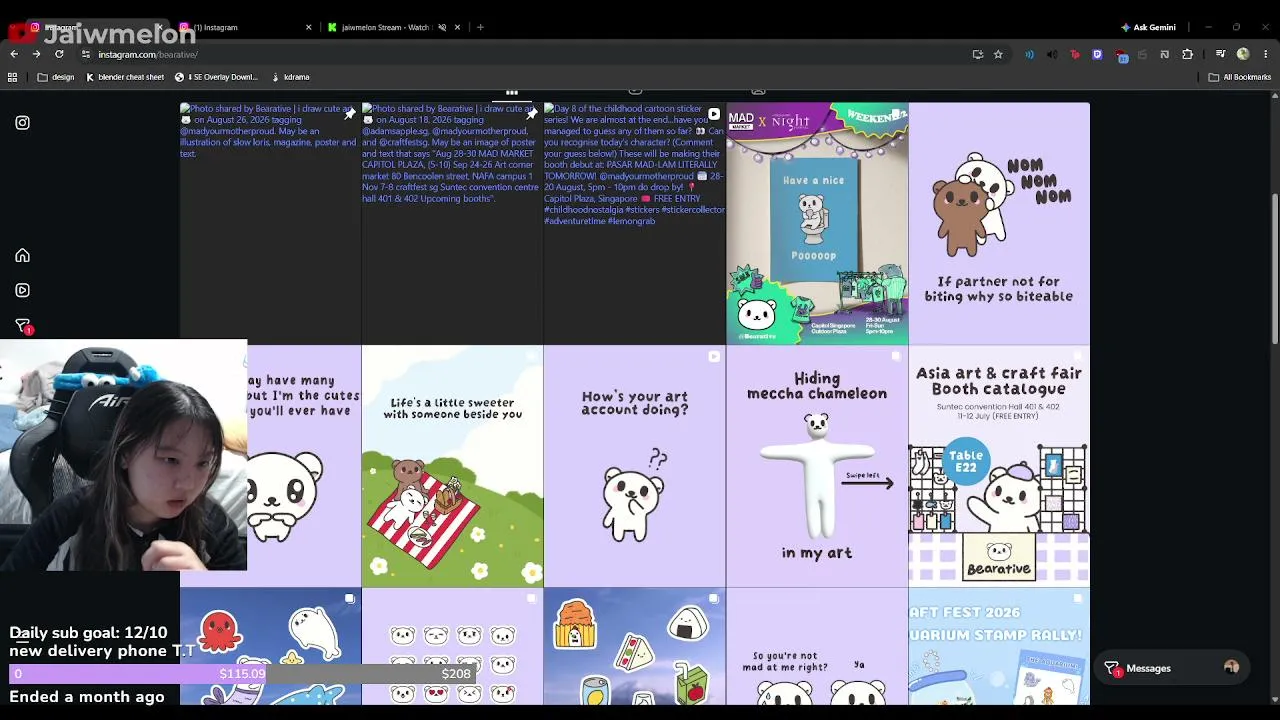Open the All Bookmarks folder
Viewport: 1280px width, 720px height.
[1239, 77]
